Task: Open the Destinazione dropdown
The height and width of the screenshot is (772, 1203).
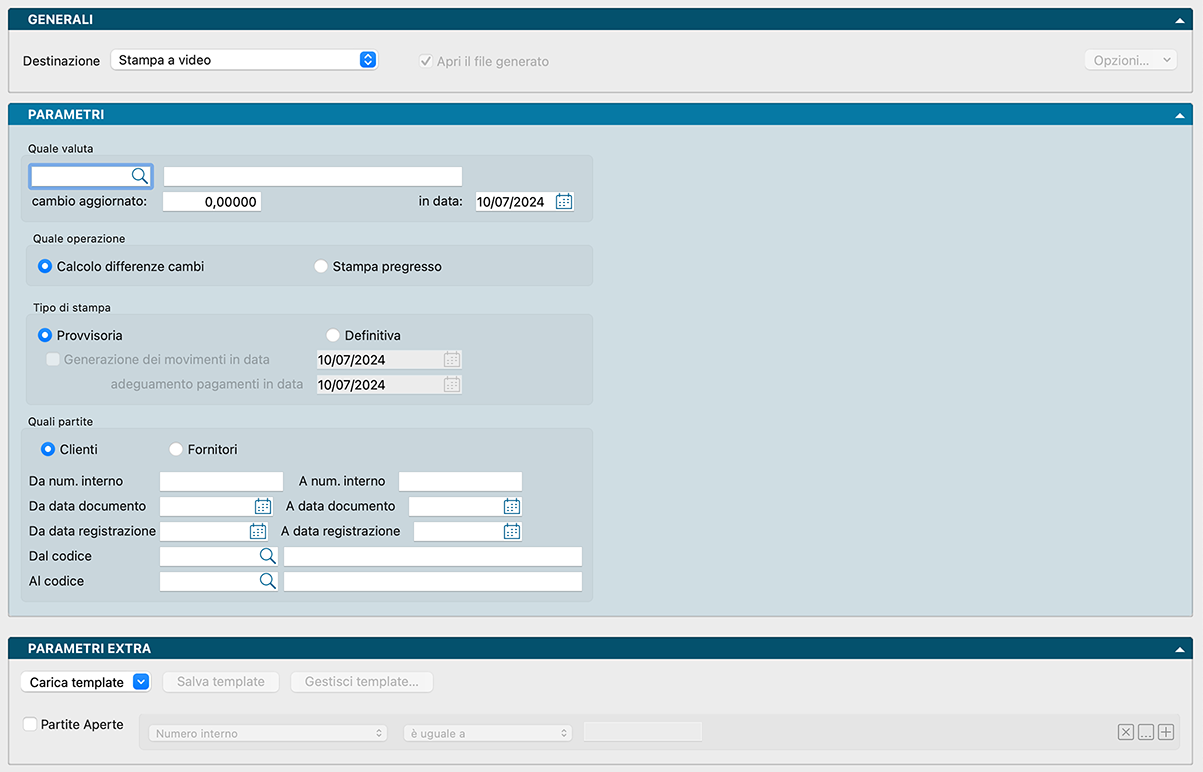Action: tap(367, 60)
